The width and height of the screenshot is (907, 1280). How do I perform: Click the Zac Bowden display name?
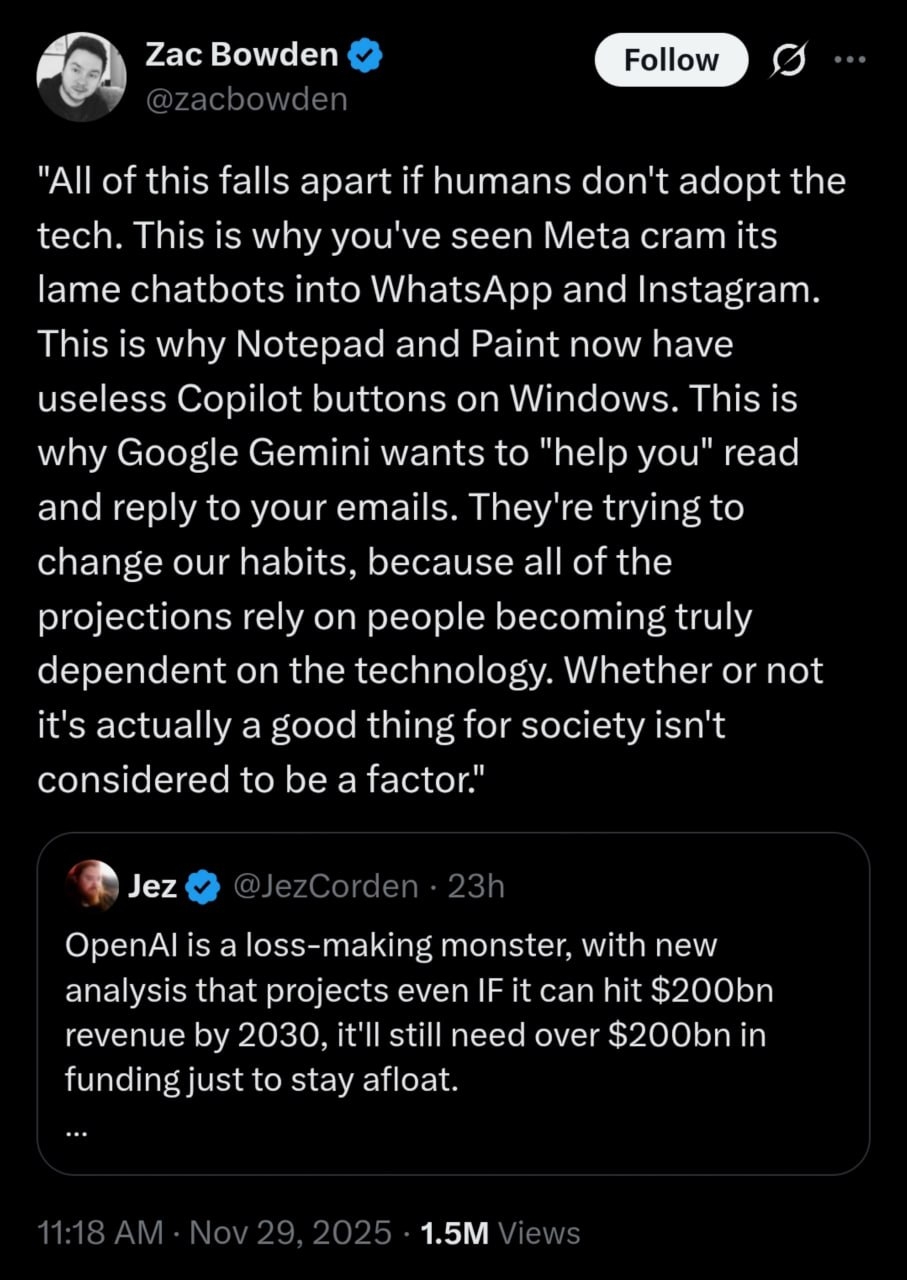(x=241, y=56)
